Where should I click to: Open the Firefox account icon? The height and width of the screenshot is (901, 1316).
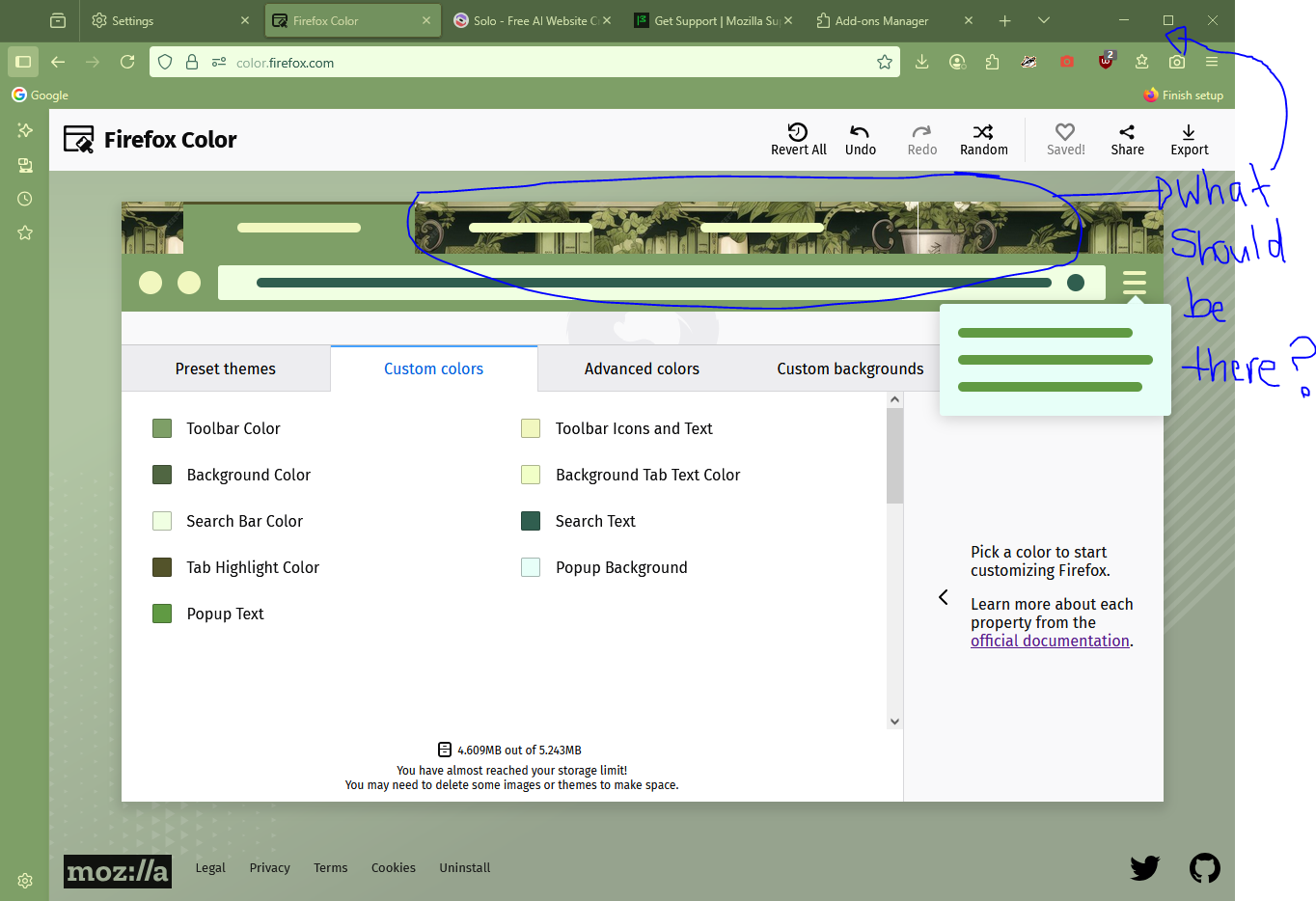pyautogui.click(x=957, y=62)
